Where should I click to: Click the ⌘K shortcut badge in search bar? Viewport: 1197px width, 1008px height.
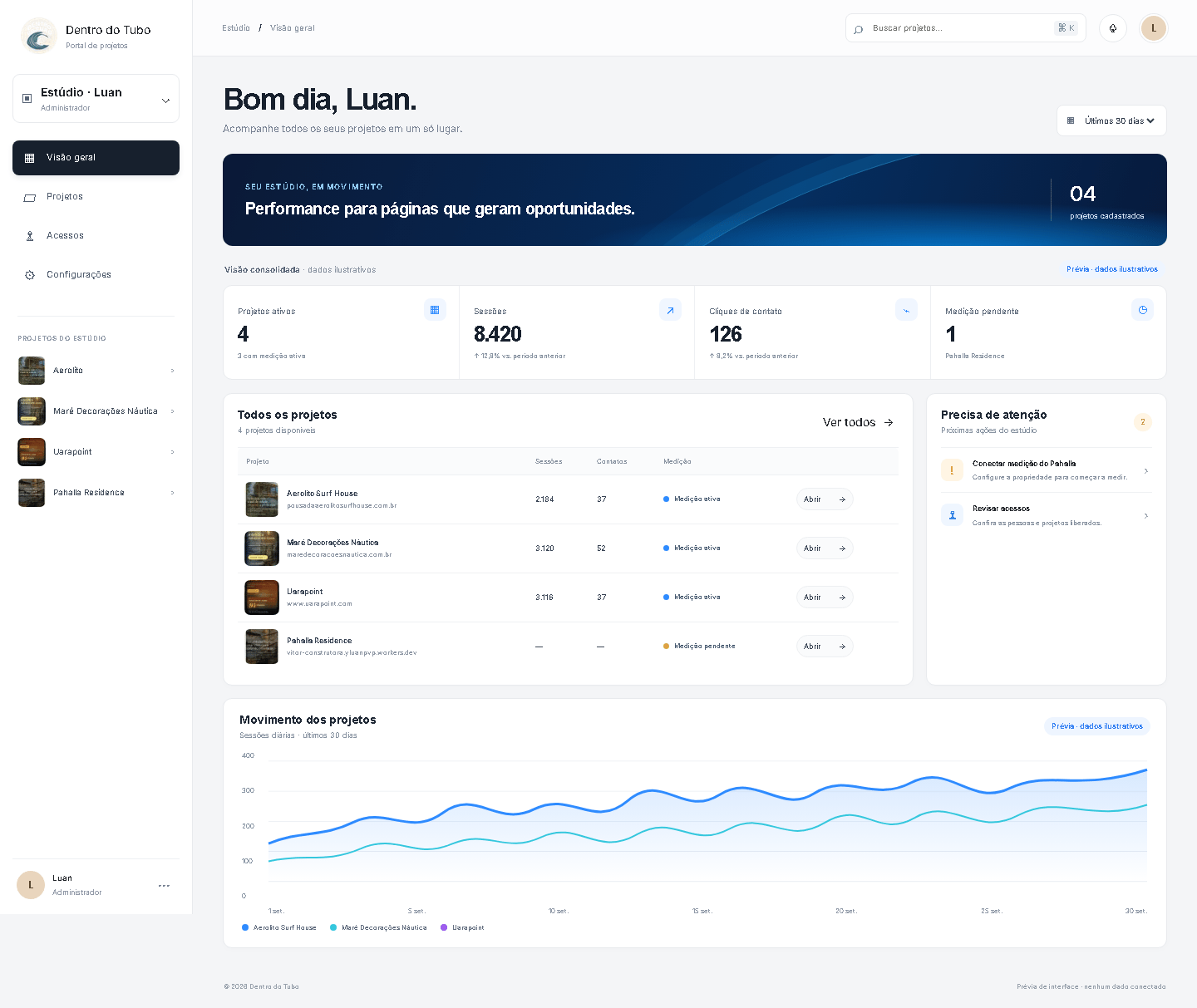(1066, 28)
